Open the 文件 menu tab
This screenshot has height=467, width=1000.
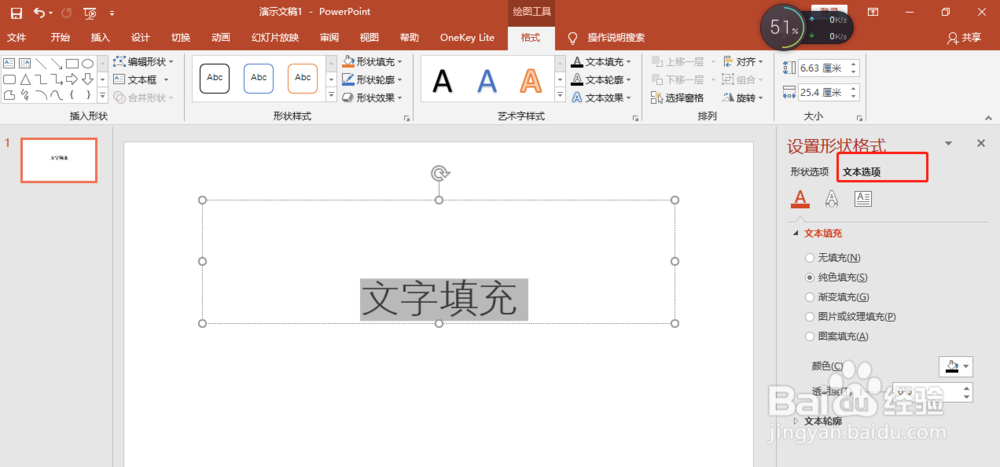[16, 38]
